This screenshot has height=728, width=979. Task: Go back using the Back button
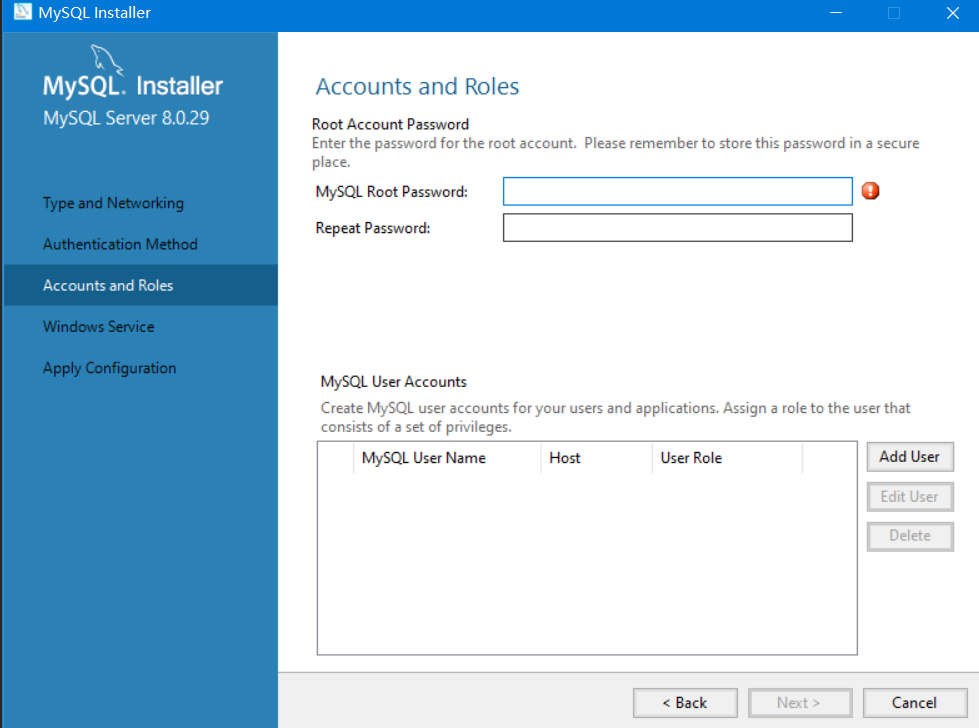click(685, 702)
